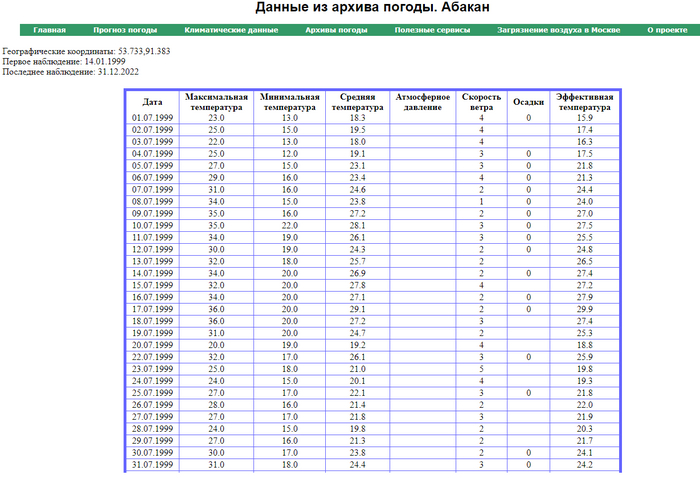The width and height of the screenshot is (700, 479).
Task: Click the Последнее наблюдение 31.12.2022 line
Action: point(71,71)
